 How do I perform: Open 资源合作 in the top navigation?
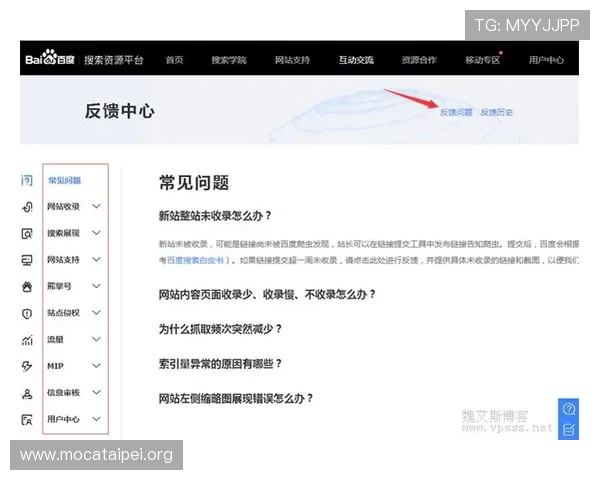pyautogui.click(x=419, y=60)
